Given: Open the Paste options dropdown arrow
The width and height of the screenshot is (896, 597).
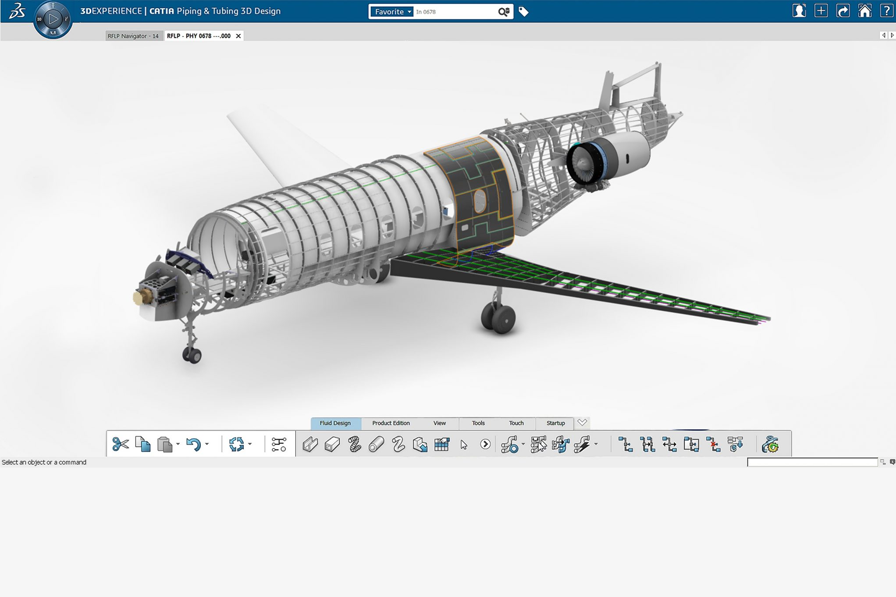Looking at the screenshot, I should (178, 444).
